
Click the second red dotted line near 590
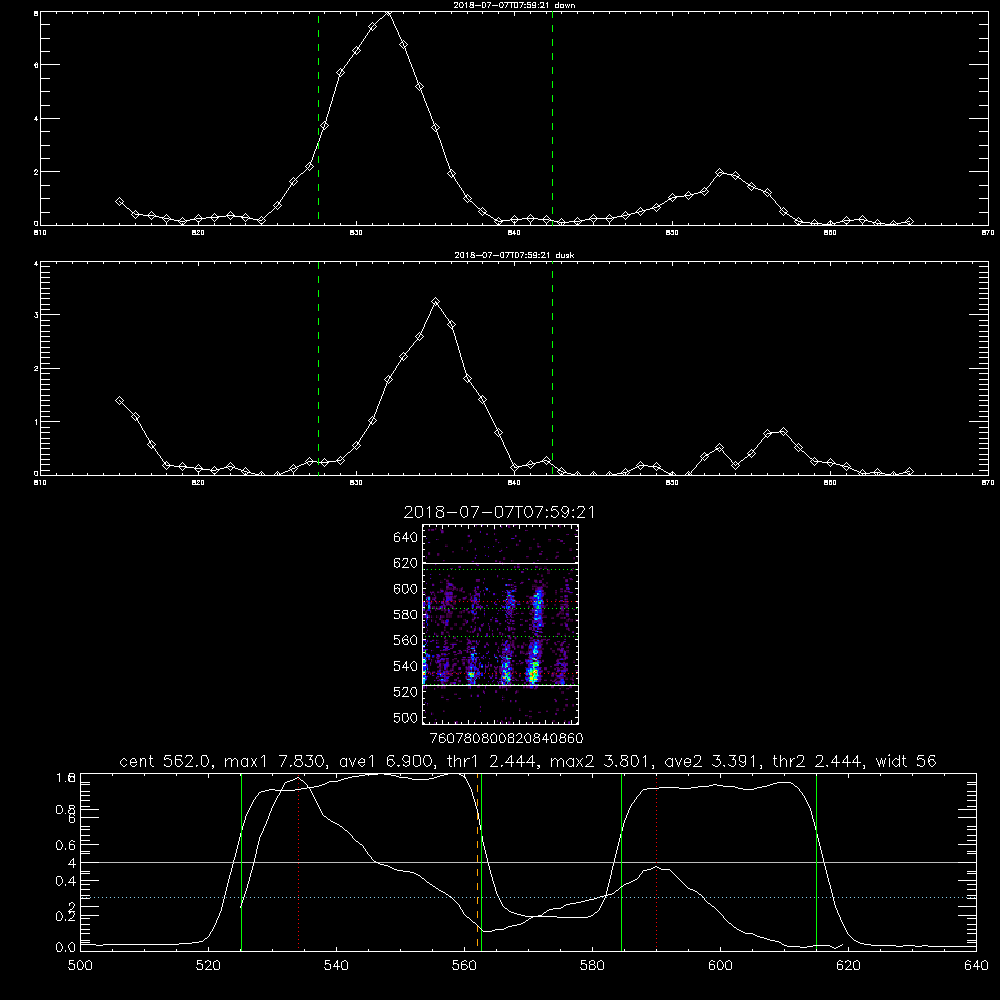(x=656, y=862)
